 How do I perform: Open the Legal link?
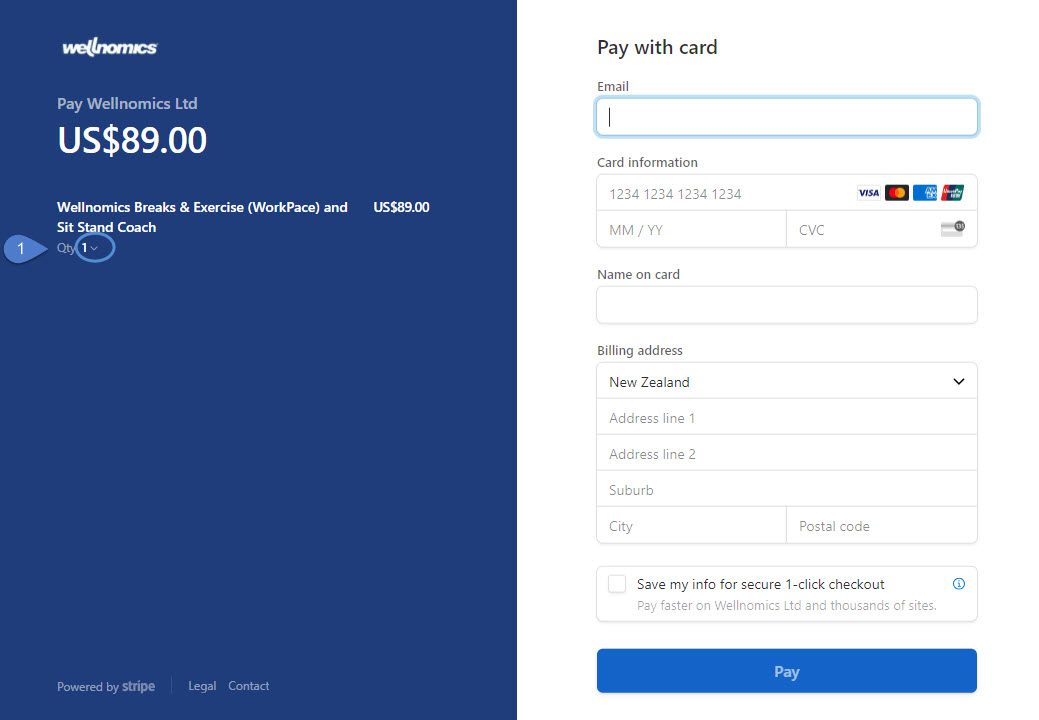[202, 686]
